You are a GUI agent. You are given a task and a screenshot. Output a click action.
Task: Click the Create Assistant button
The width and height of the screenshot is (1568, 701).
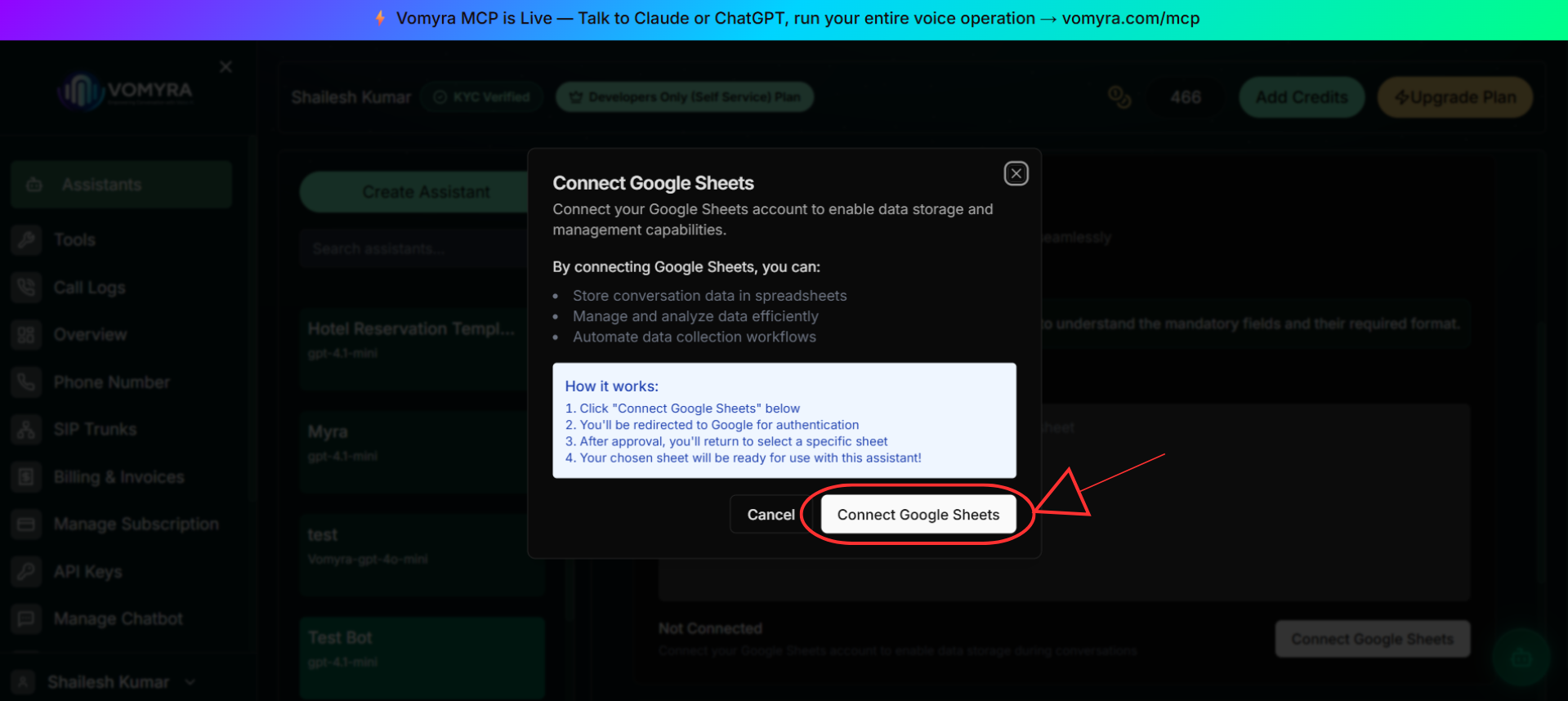click(x=426, y=192)
